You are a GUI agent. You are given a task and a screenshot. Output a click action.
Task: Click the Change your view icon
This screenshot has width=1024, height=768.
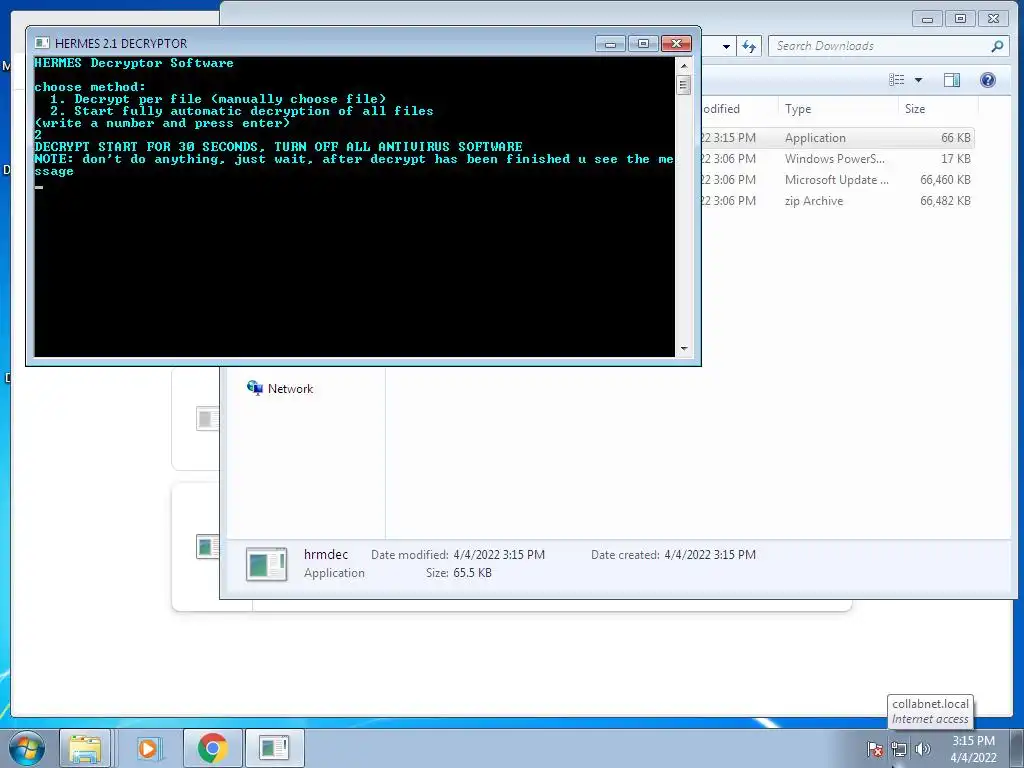[x=897, y=80]
